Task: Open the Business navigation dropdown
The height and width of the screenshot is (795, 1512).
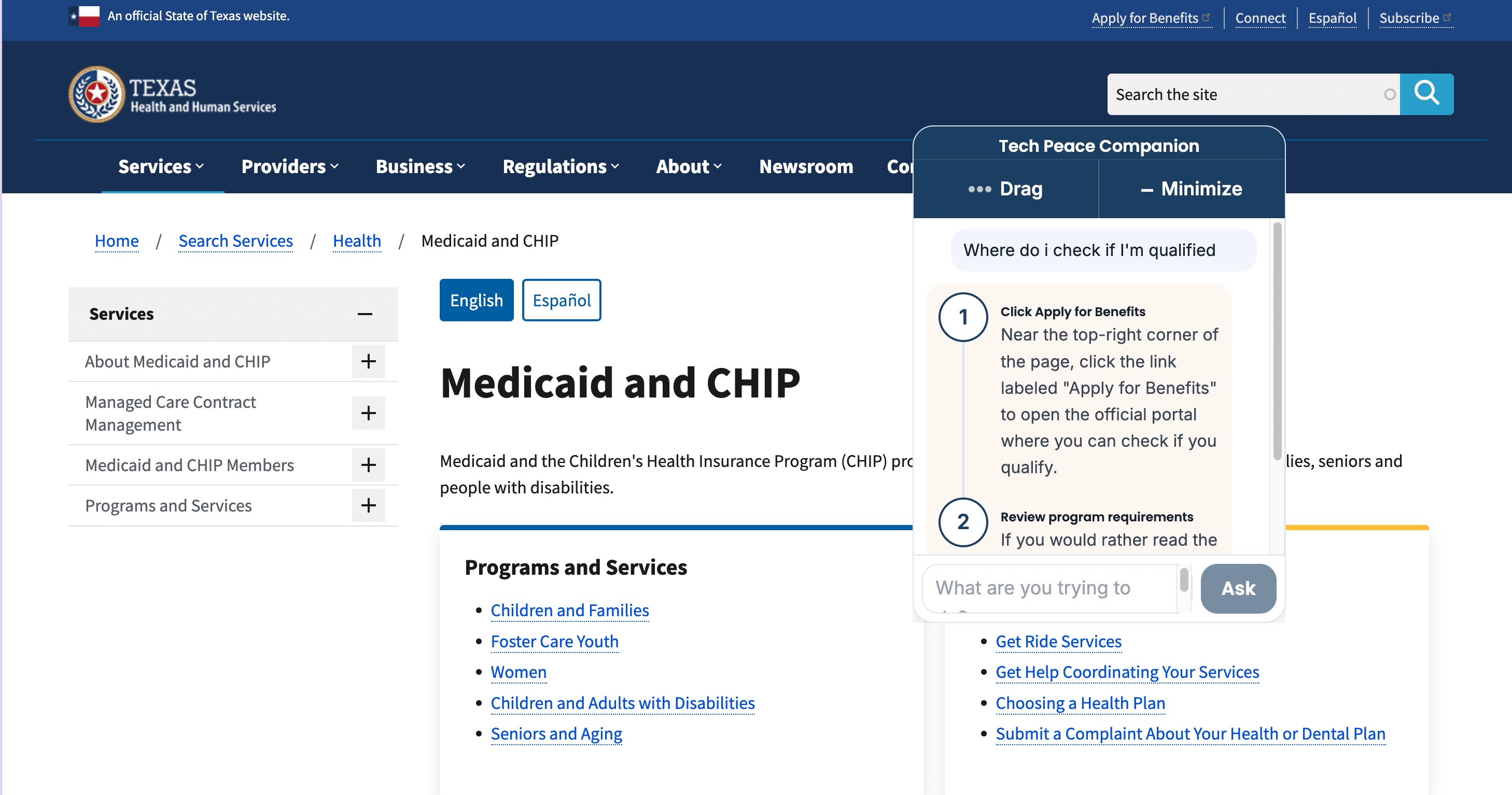Action: [x=421, y=167]
